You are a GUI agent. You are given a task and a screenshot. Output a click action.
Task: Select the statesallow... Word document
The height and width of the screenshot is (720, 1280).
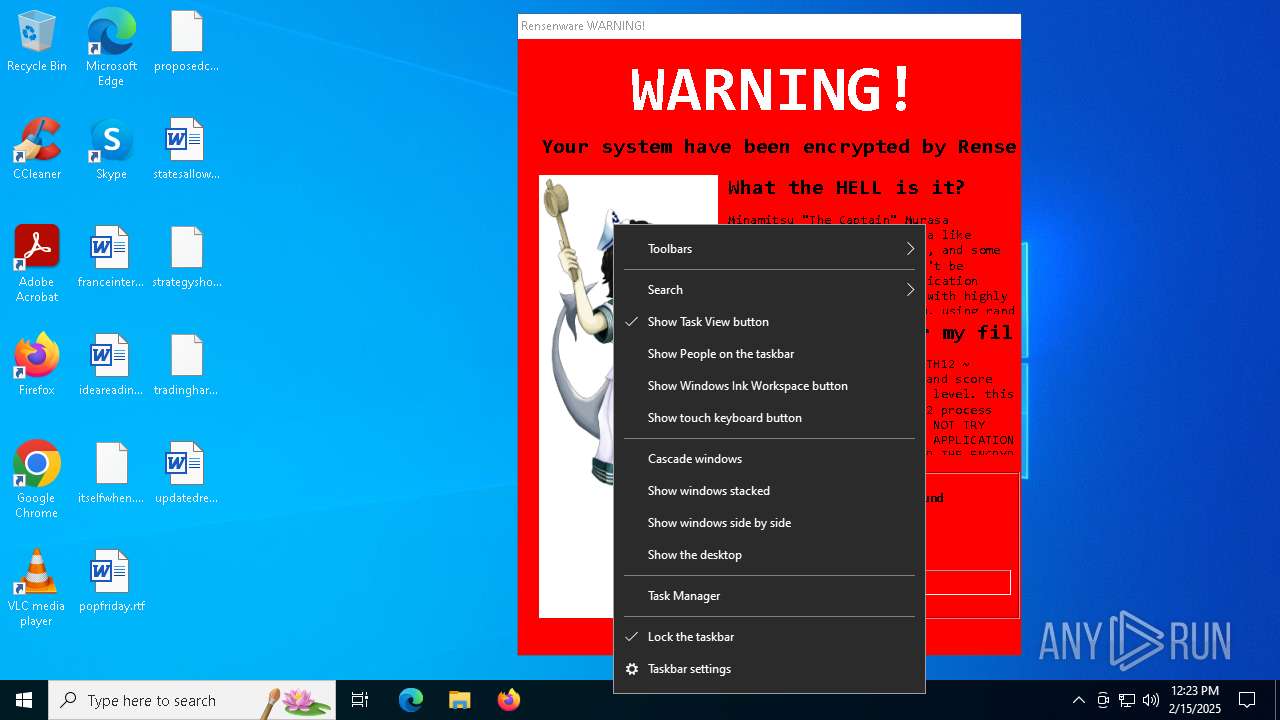point(187,150)
